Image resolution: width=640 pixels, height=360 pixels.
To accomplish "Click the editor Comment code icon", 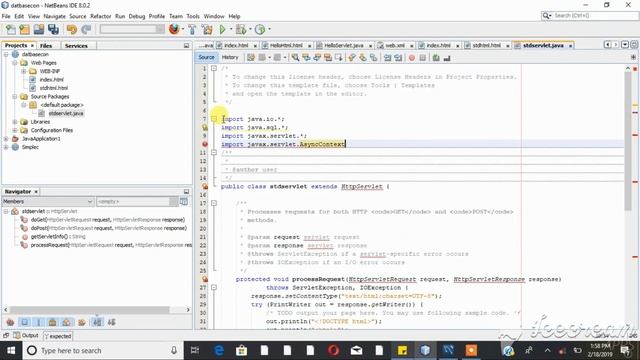I will coord(436,58).
